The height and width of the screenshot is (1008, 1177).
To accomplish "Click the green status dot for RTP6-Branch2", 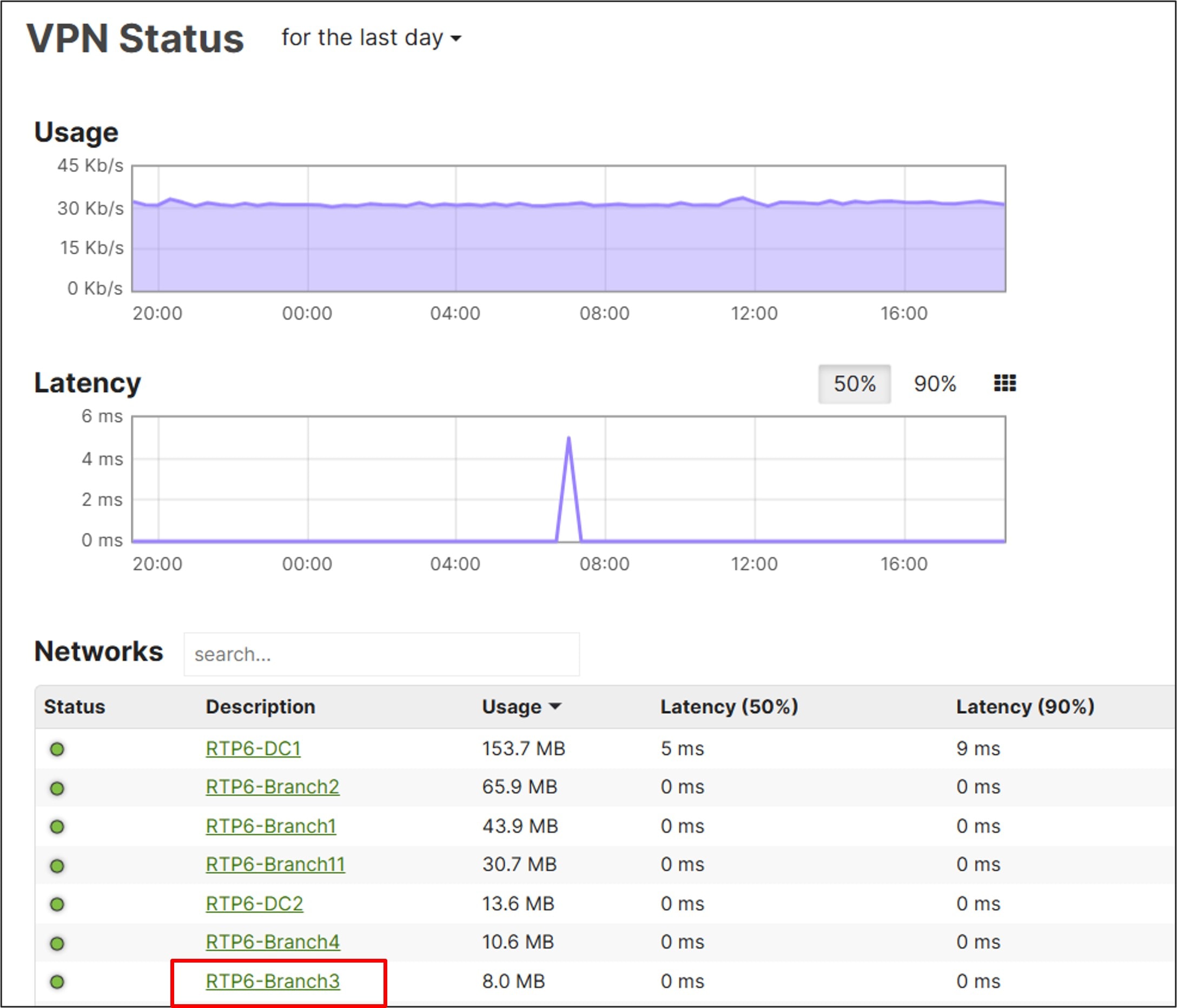I will (57, 788).
